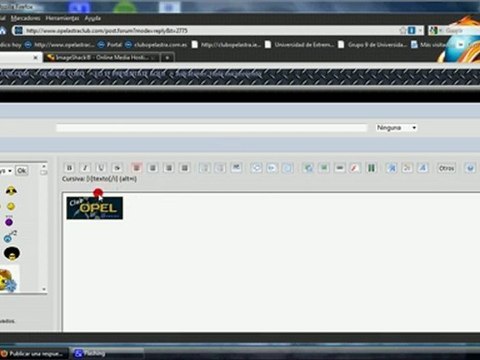Image resolution: width=480 pixels, height=360 pixels.
Task: Close the current browser tab
Action: (36, 58)
